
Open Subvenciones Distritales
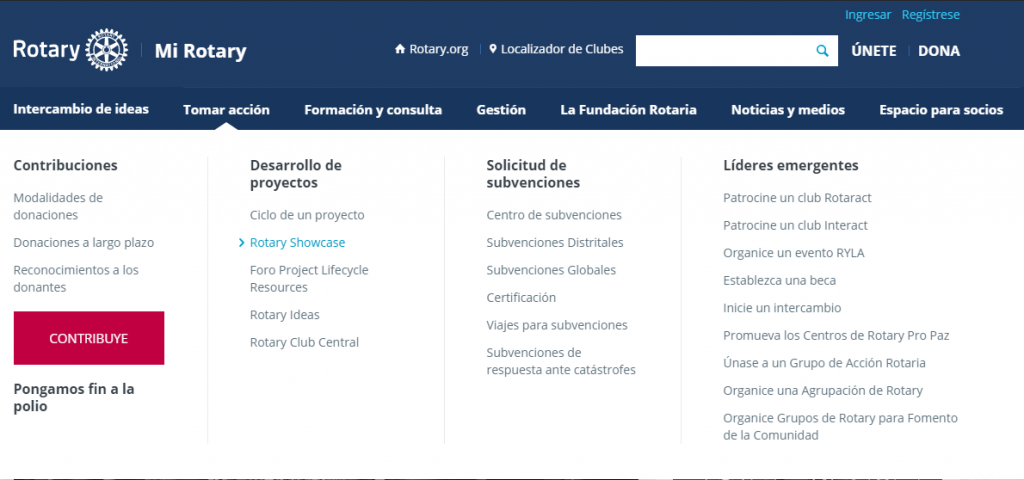(555, 242)
